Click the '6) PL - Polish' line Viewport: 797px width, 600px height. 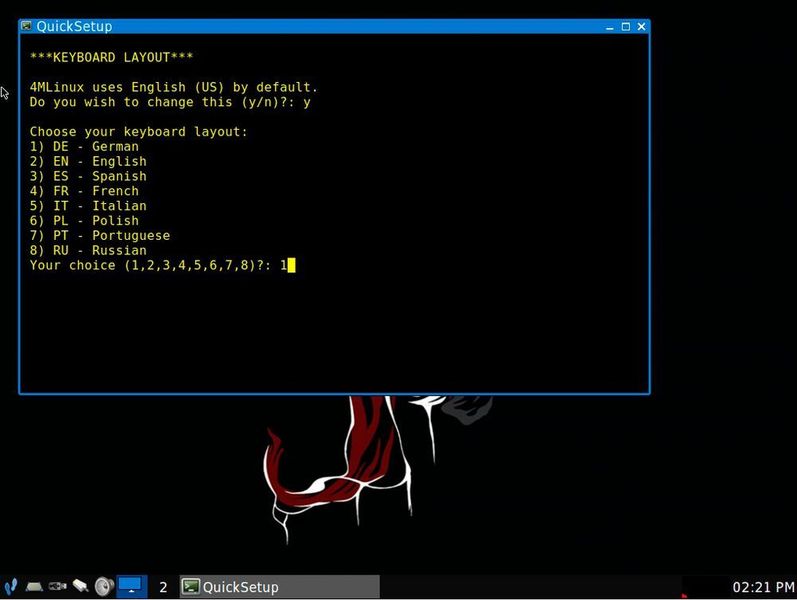click(x=84, y=220)
